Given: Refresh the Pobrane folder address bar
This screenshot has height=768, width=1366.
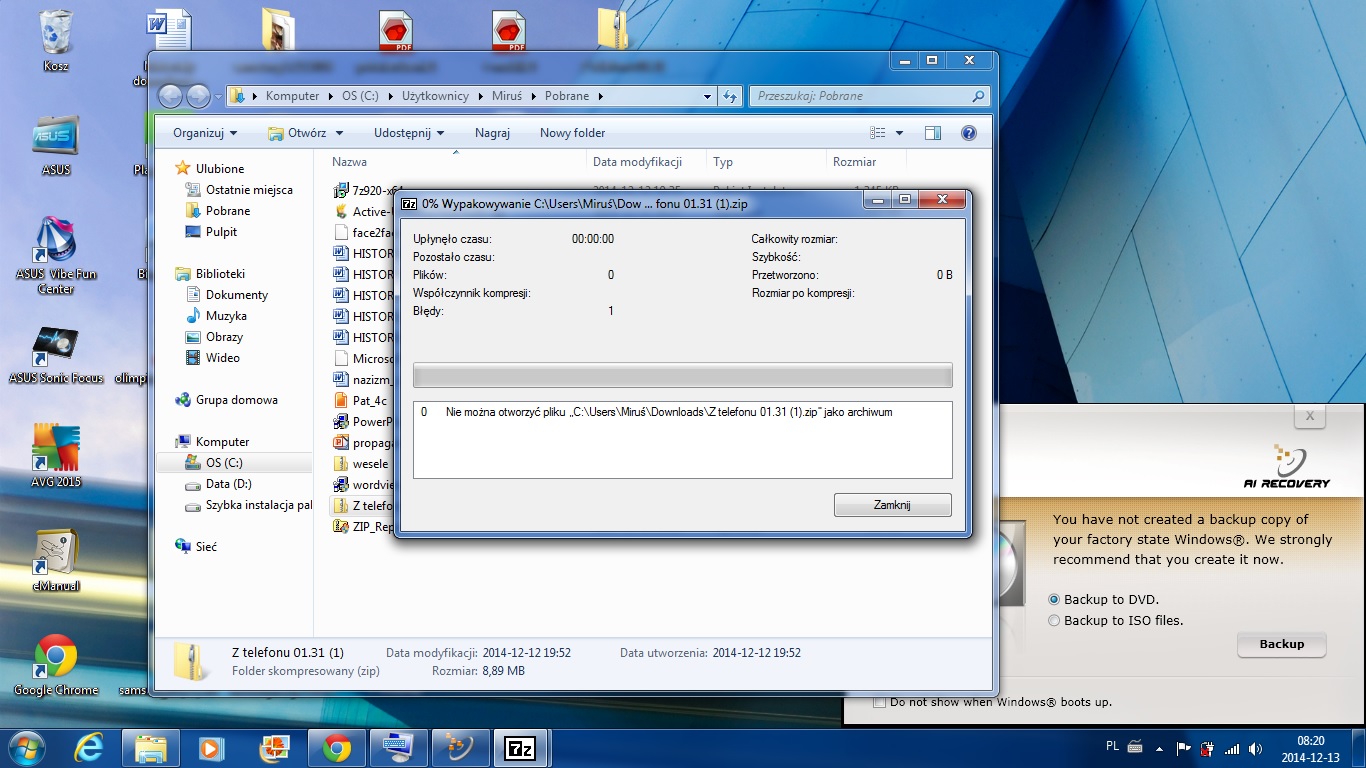Looking at the screenshot, I should 730,96.
